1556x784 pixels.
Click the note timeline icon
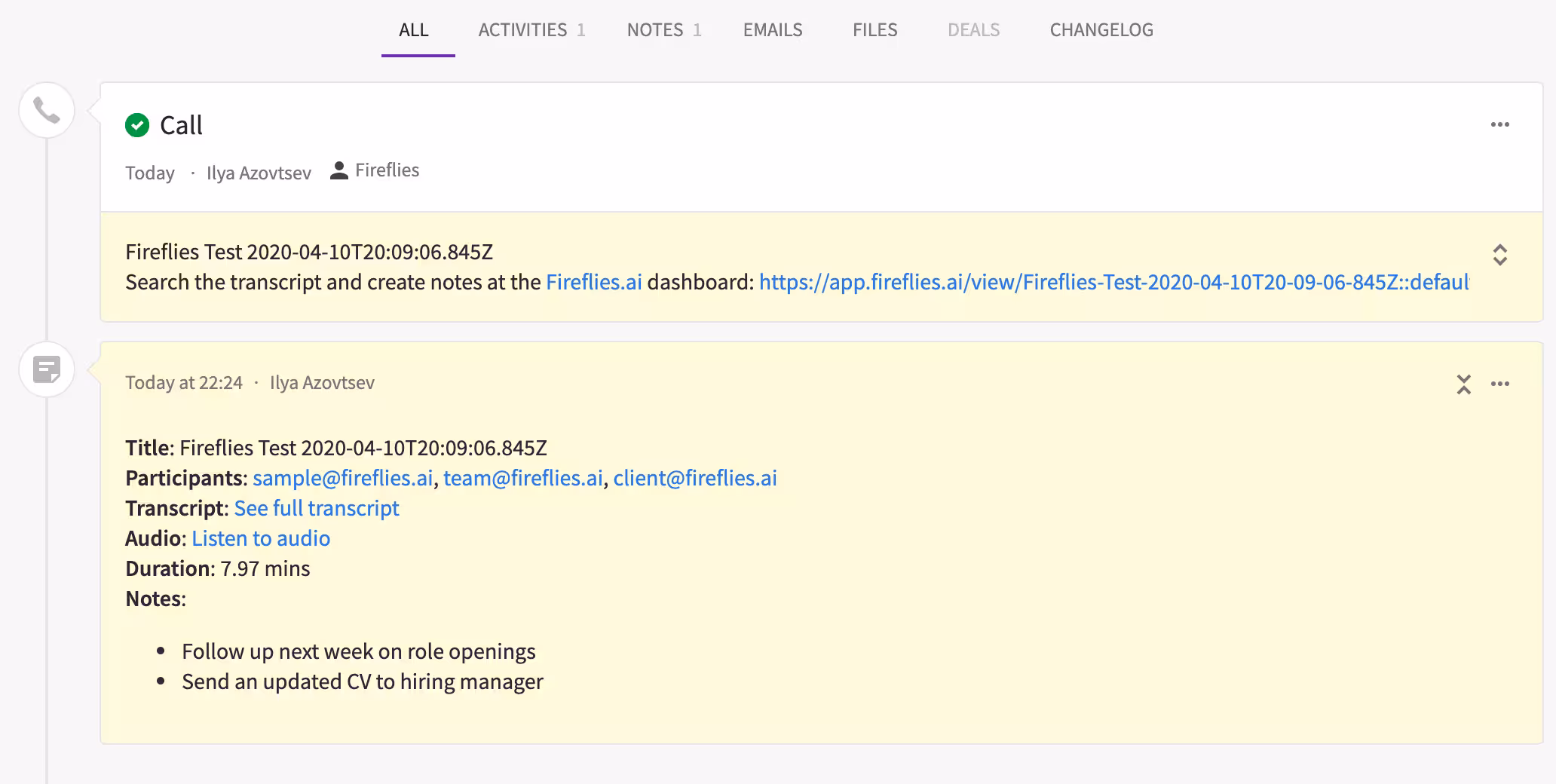tap(47, 370)
